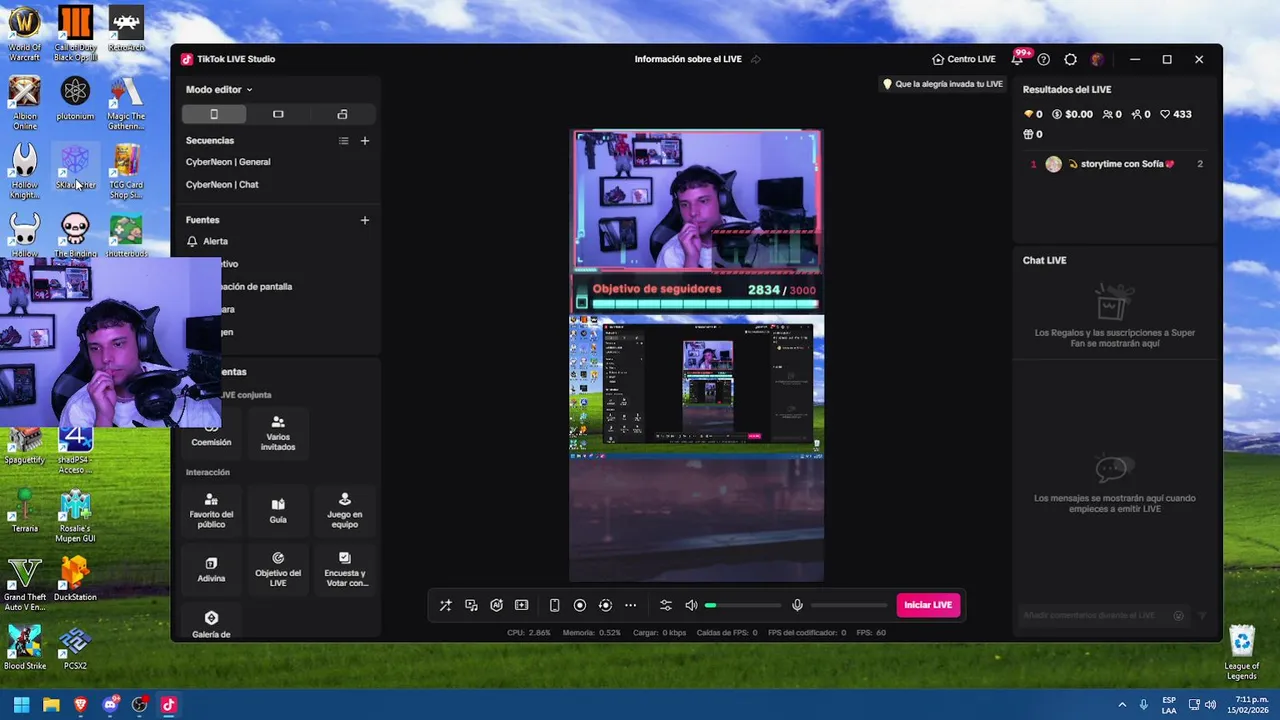The width and height of the screenshot is (1280, 720).
Task: Mute the speaker volume icon
Action: 691,605
